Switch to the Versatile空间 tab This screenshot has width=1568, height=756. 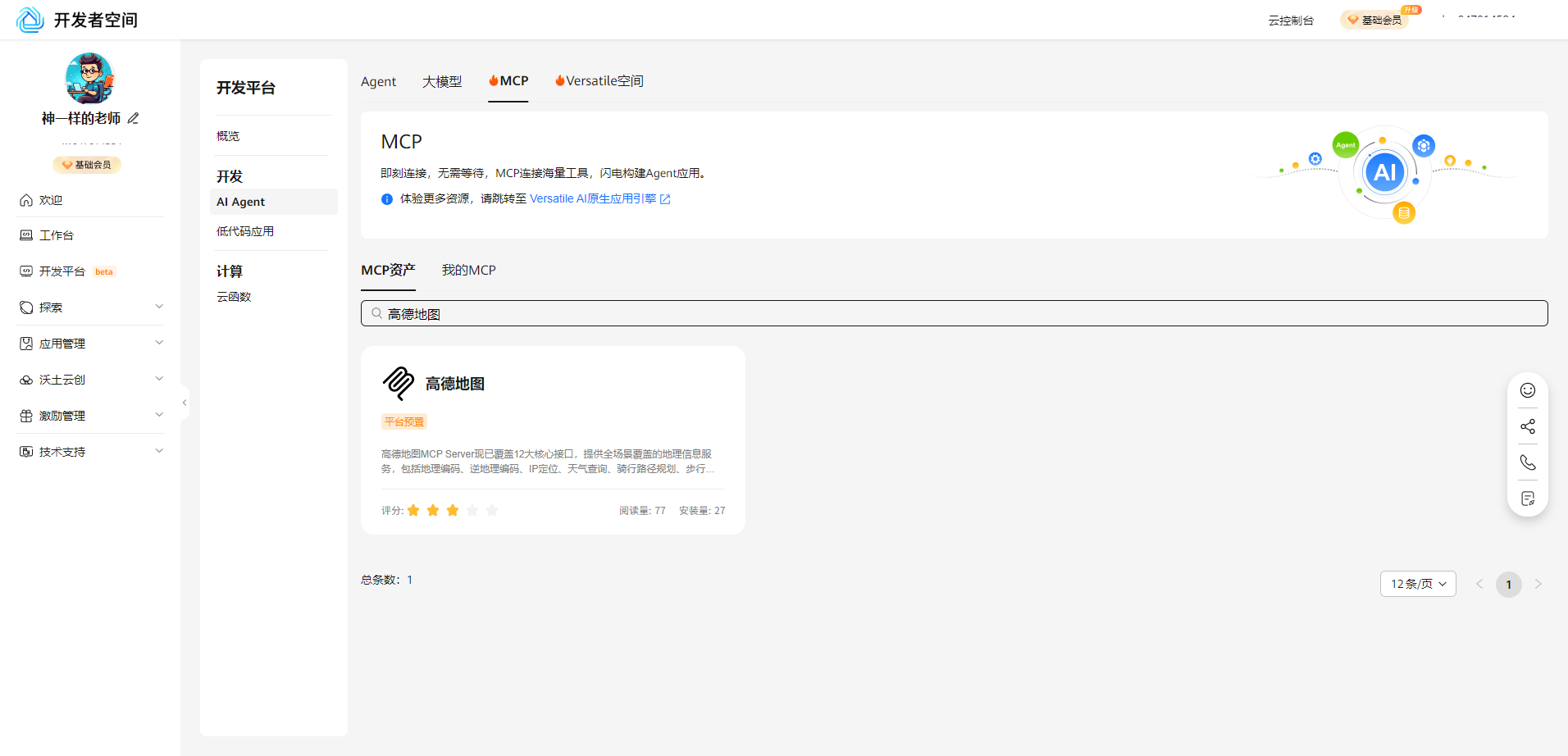(599, 81)
